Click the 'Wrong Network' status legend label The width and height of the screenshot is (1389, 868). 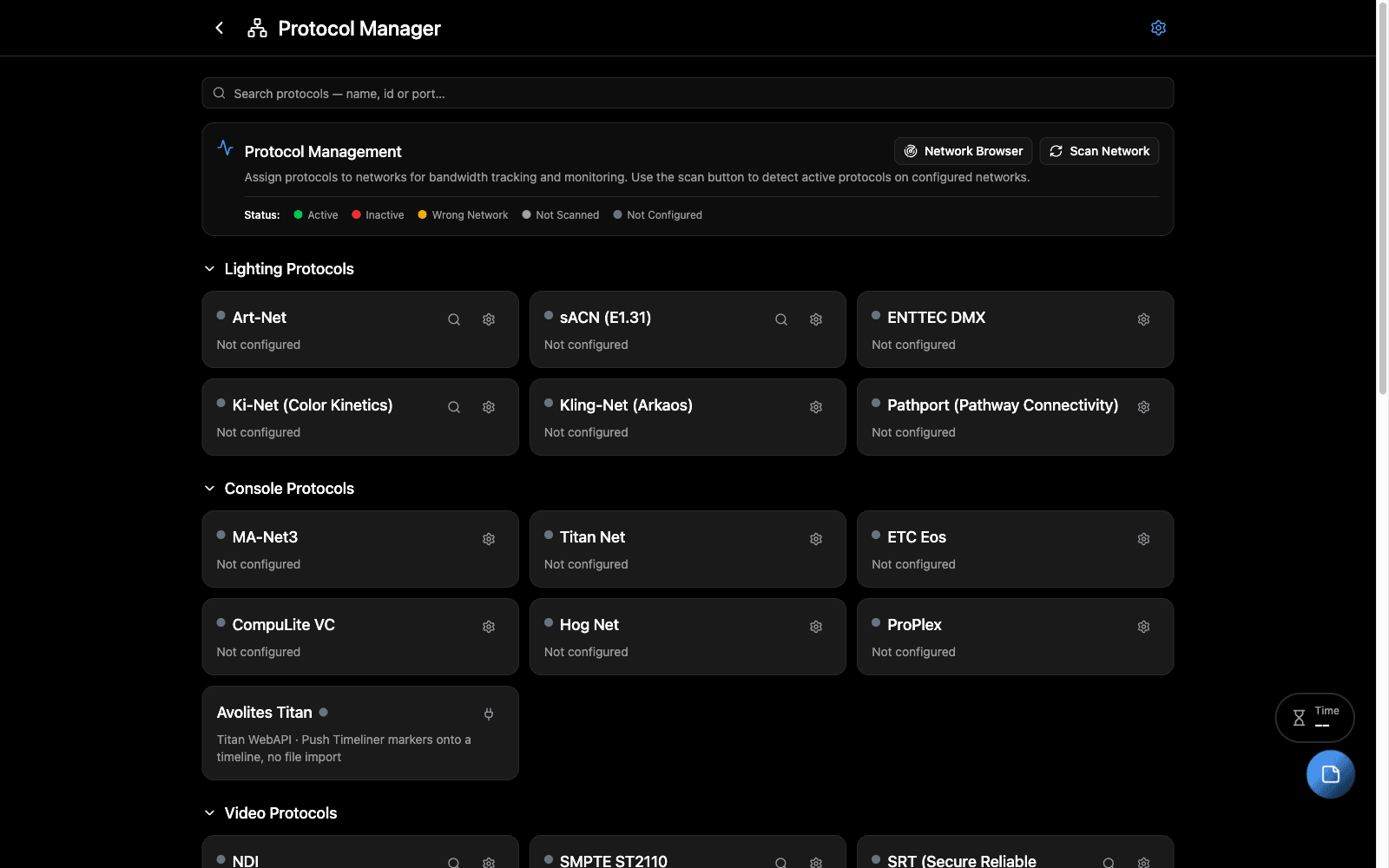470,215
